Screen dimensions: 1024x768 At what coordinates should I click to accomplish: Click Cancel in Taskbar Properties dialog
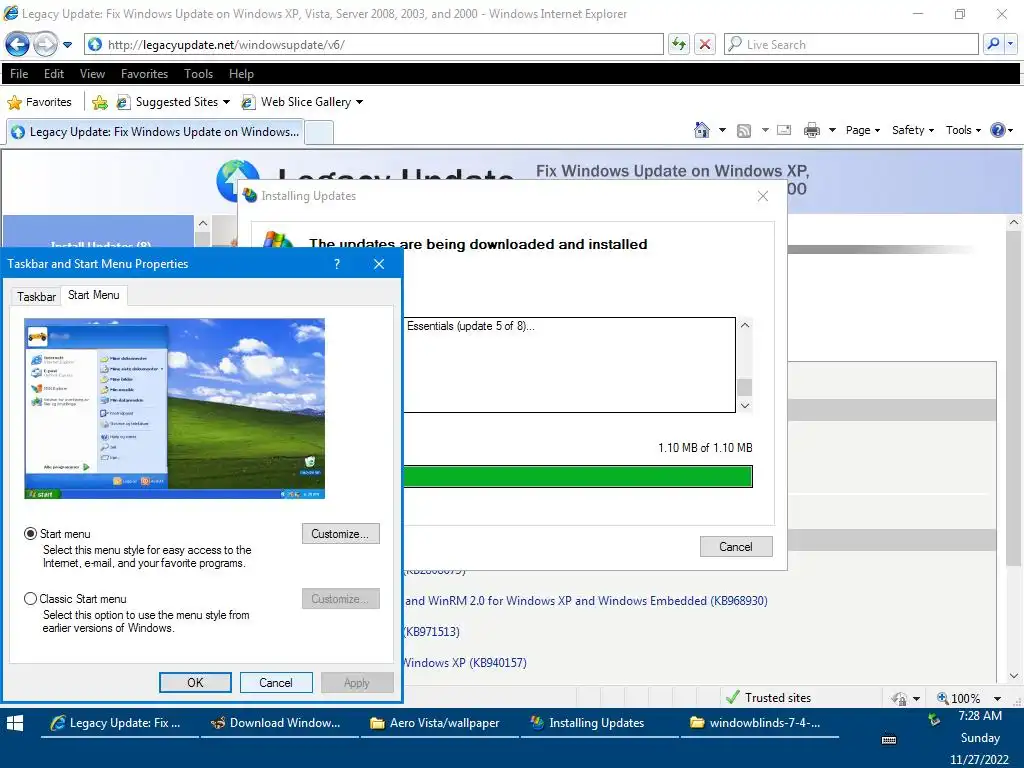coord(276,682)
